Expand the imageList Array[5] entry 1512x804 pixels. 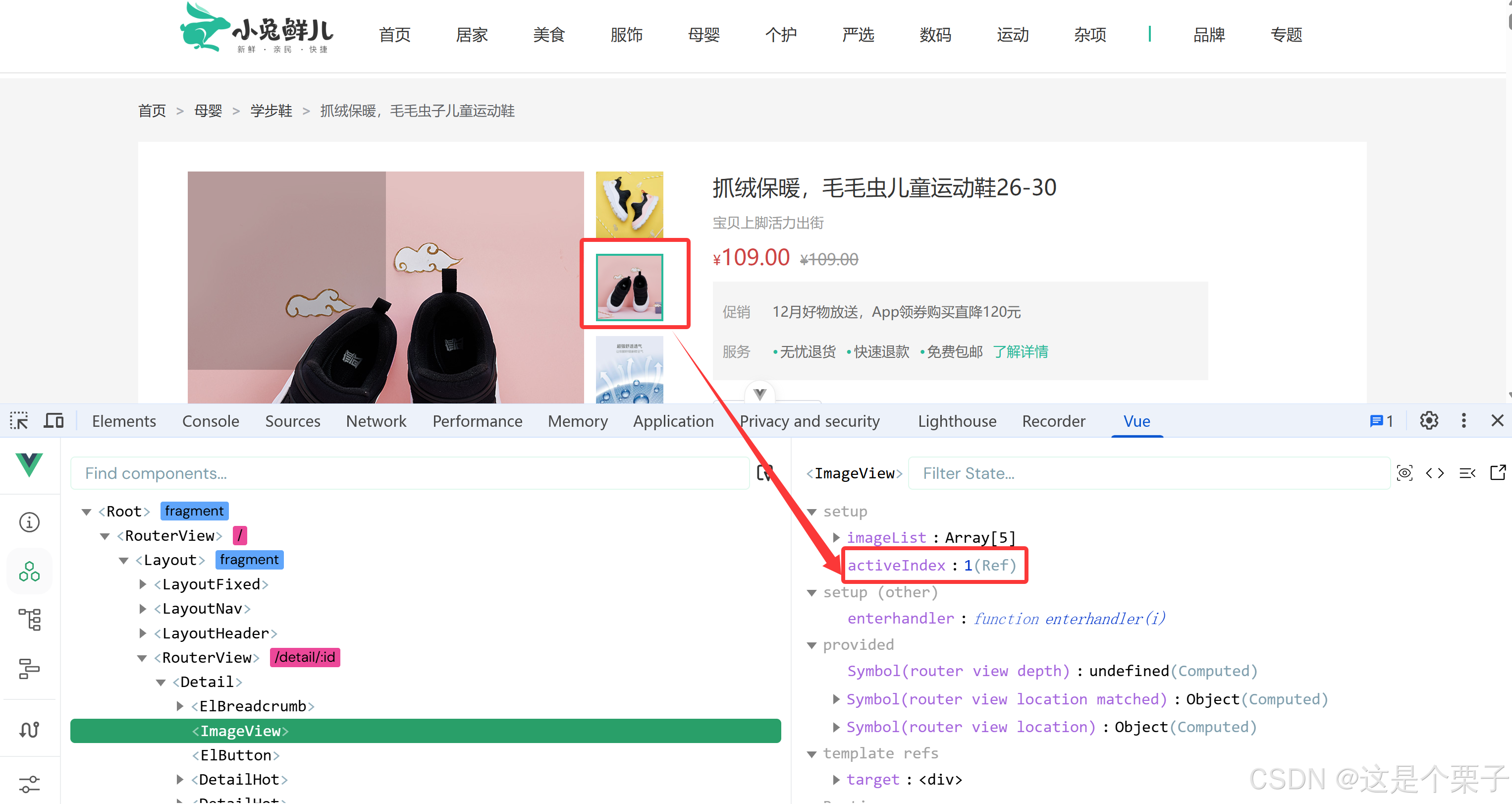(836, 537)
